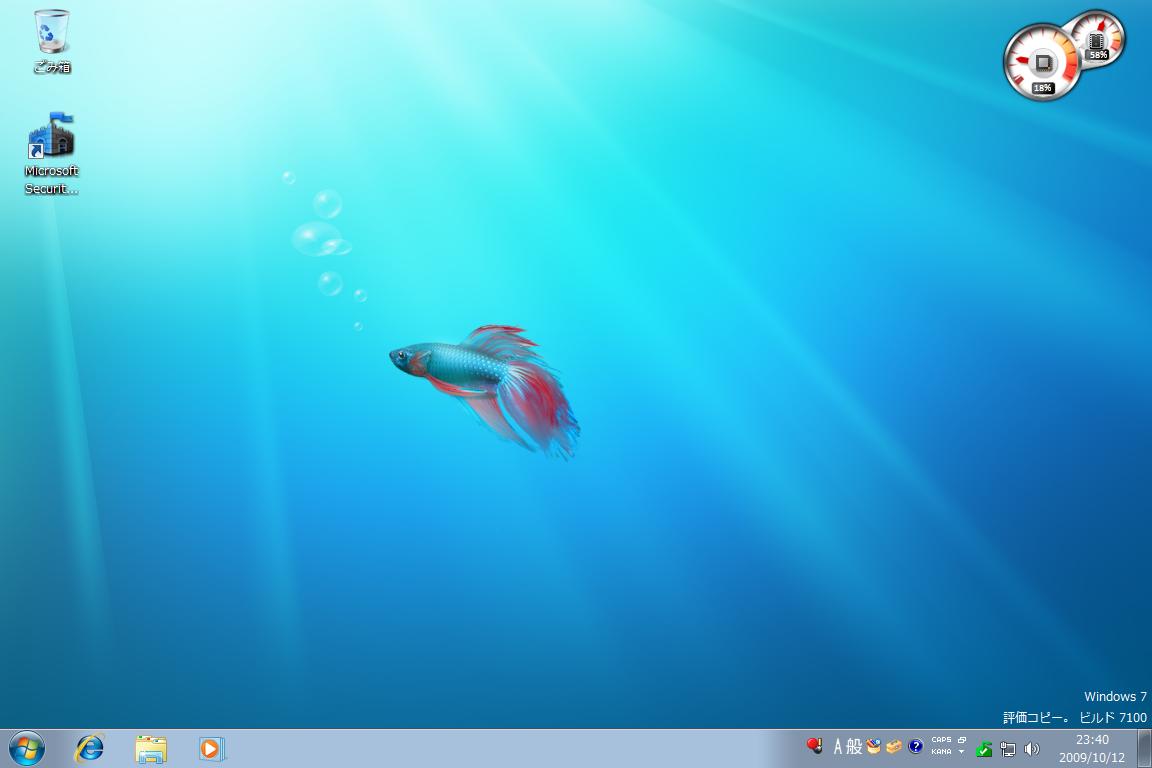
Task: Open Windows Explorer from the taskbar
Action: 150,748
